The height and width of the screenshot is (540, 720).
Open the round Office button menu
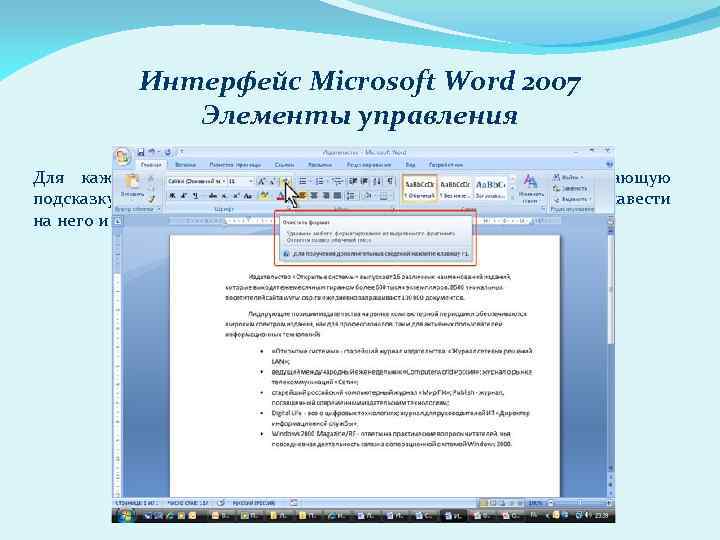(x=123, y=157)
